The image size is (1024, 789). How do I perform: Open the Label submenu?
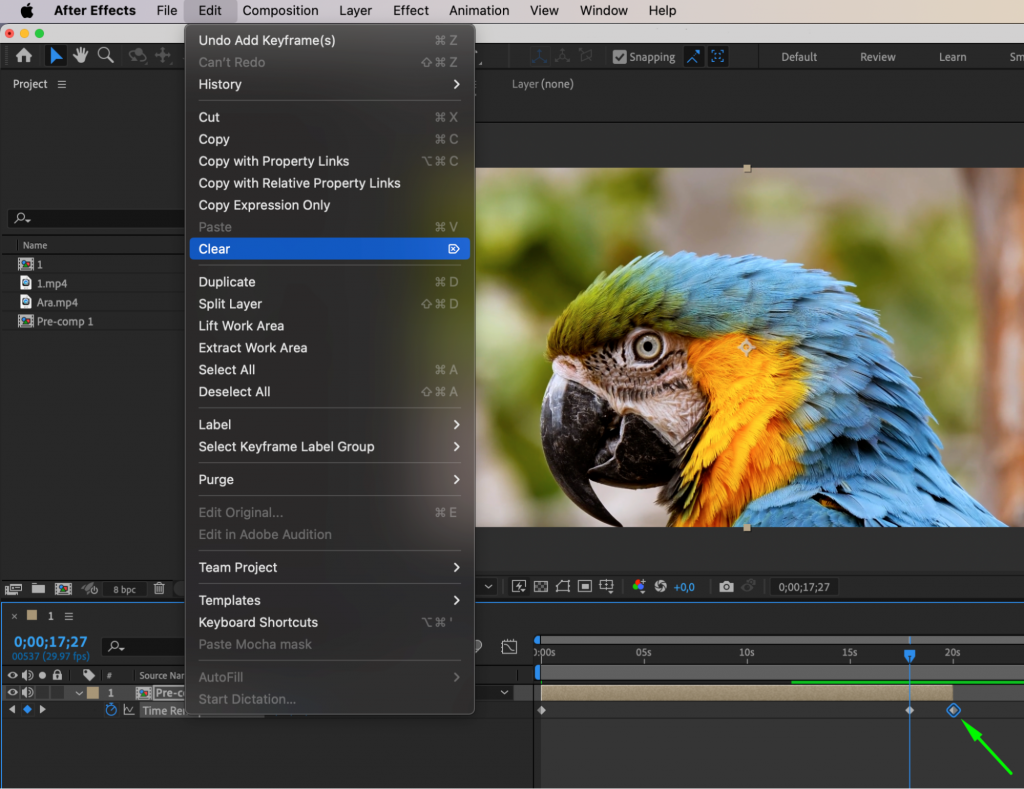330,424
